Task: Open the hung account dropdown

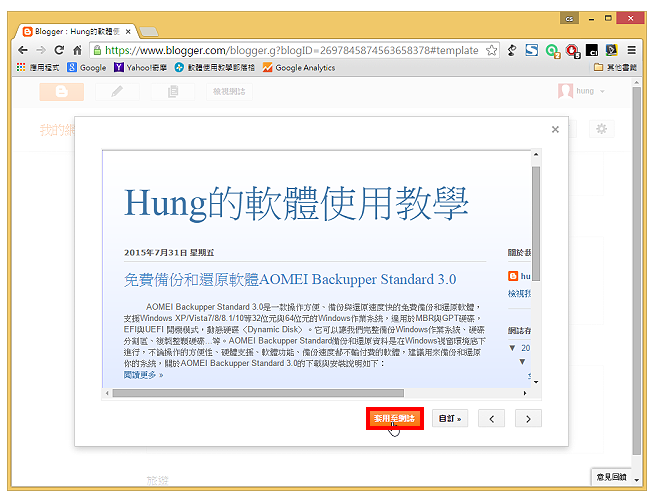Action: click(x=582, y=91)
